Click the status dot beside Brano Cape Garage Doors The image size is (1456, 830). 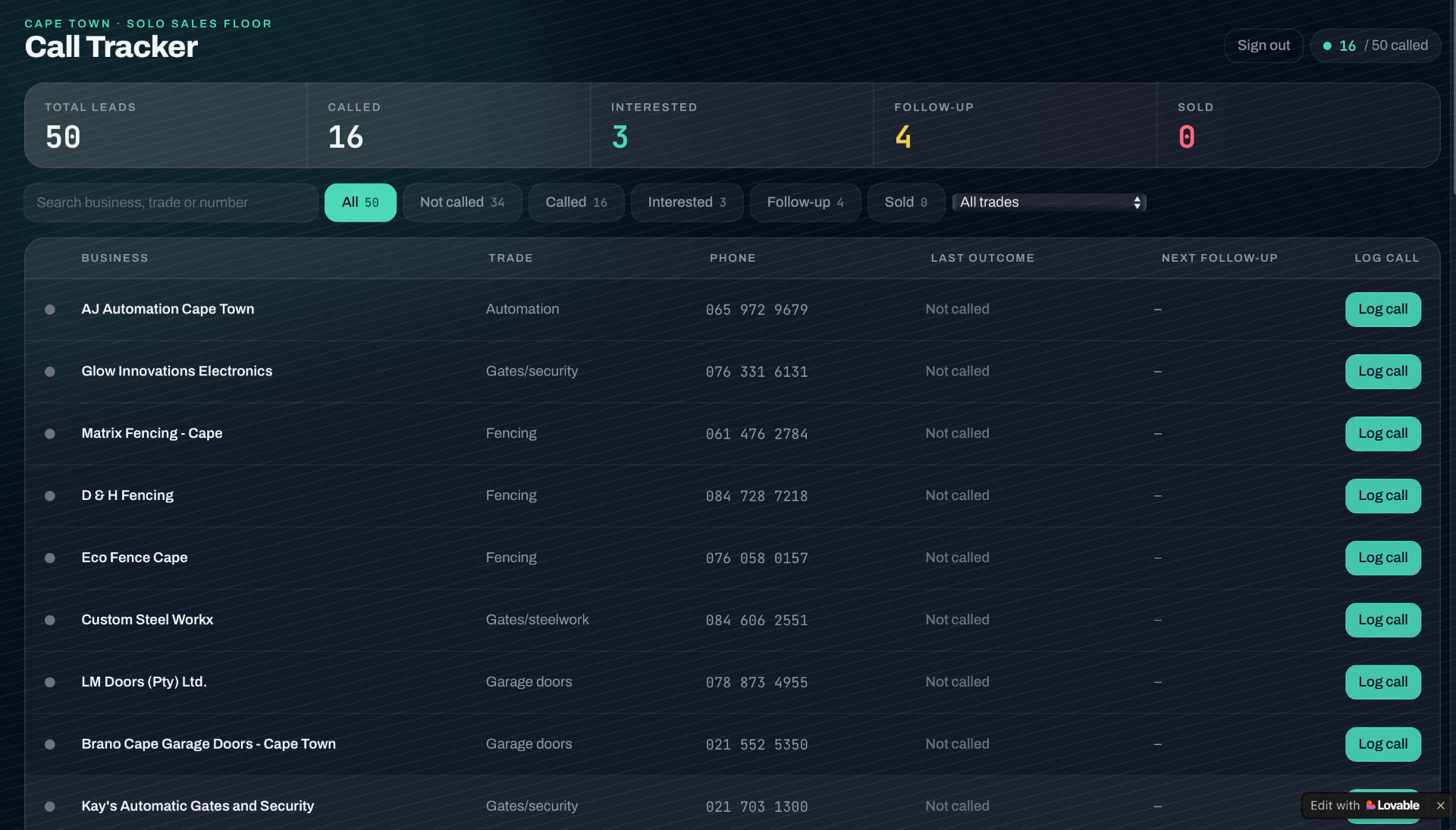tap(50, 744)
